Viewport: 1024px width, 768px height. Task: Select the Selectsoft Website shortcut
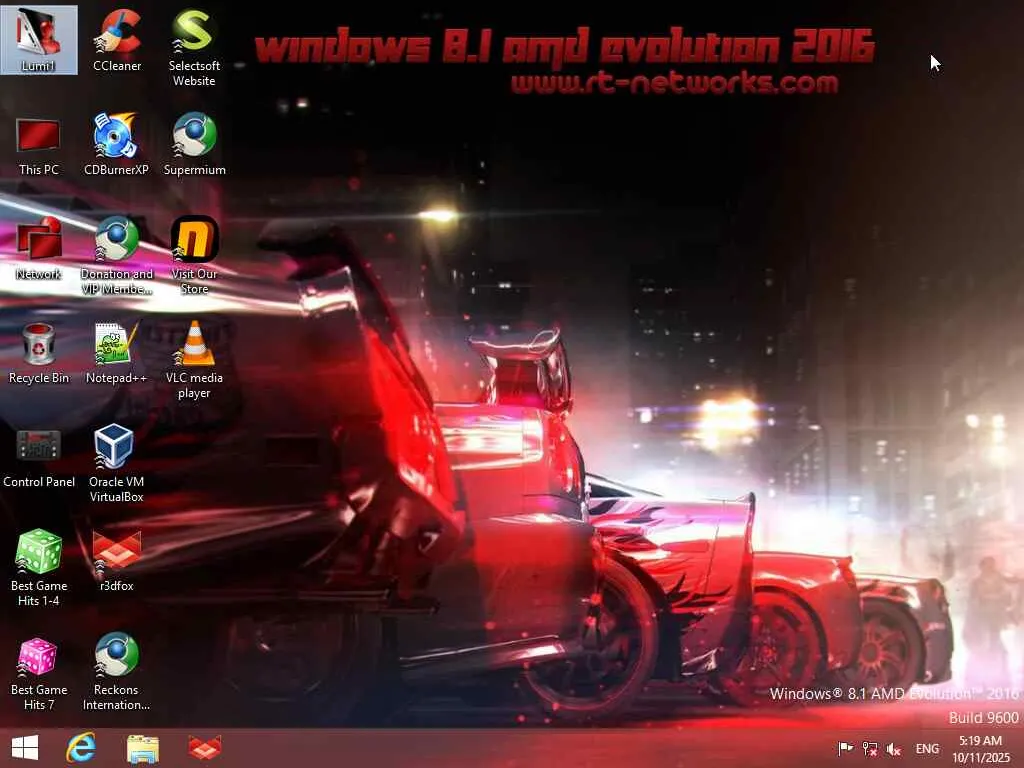point(194,48)
